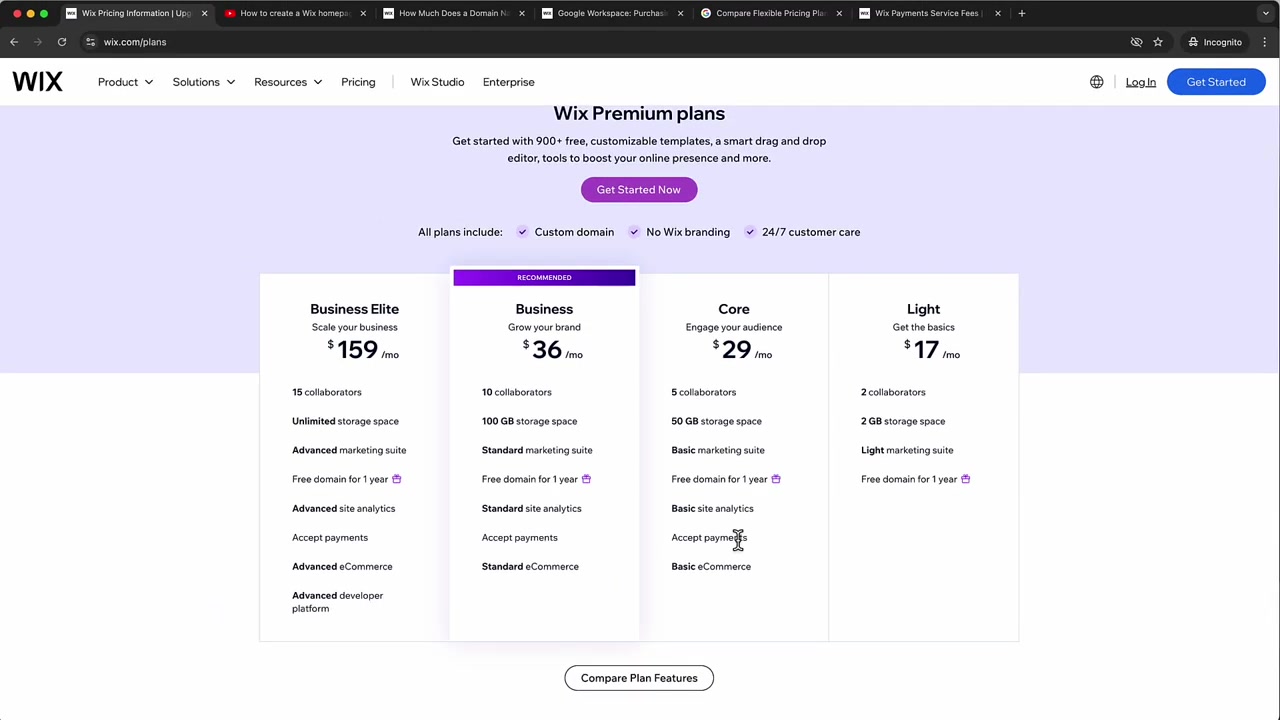The height and width of the screenshot is (720, 1280).
Task: Click the Log In link
Action: (1140, 82)
